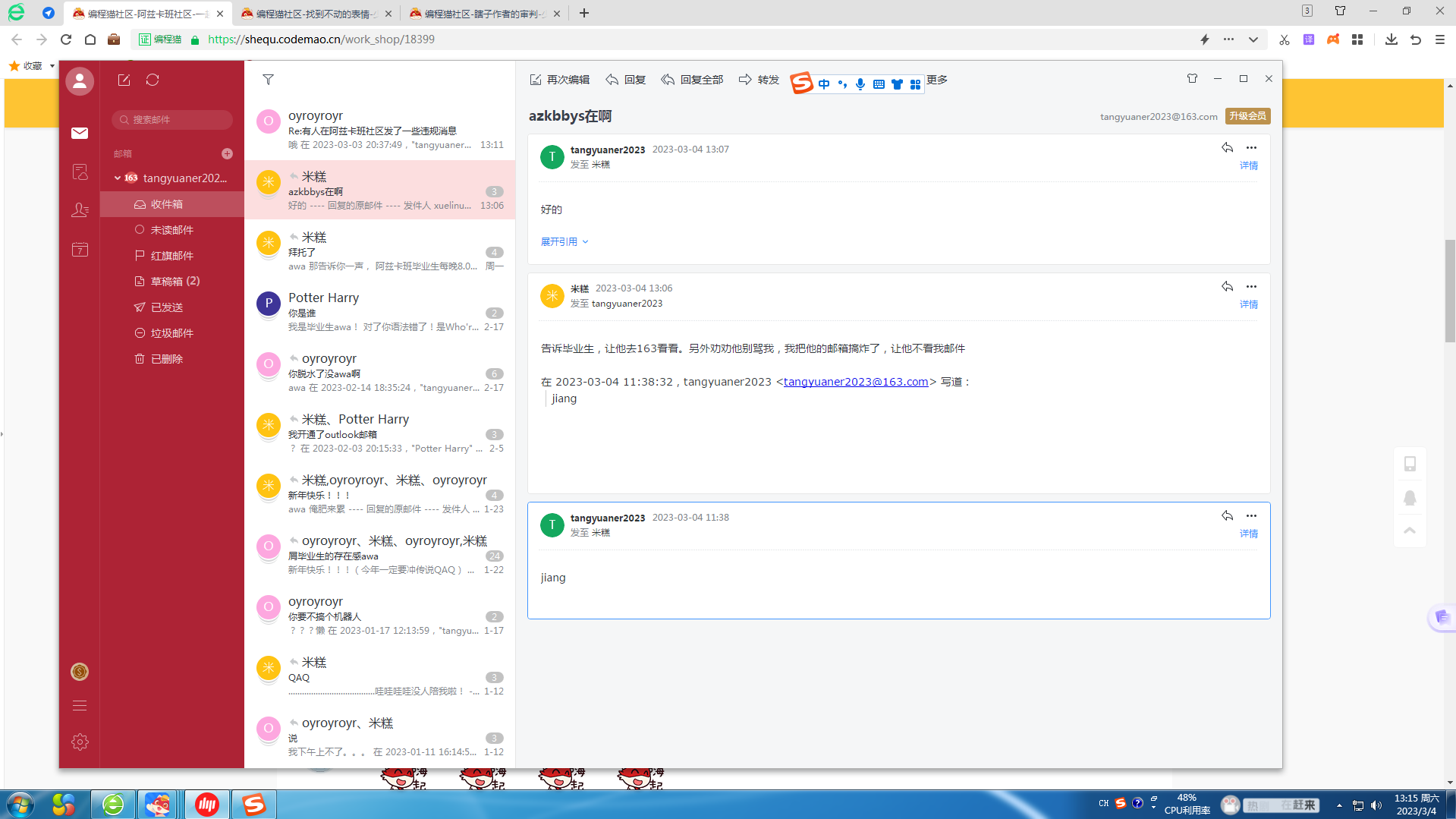Click the 回复全部 reply all button

pos(692,80)
